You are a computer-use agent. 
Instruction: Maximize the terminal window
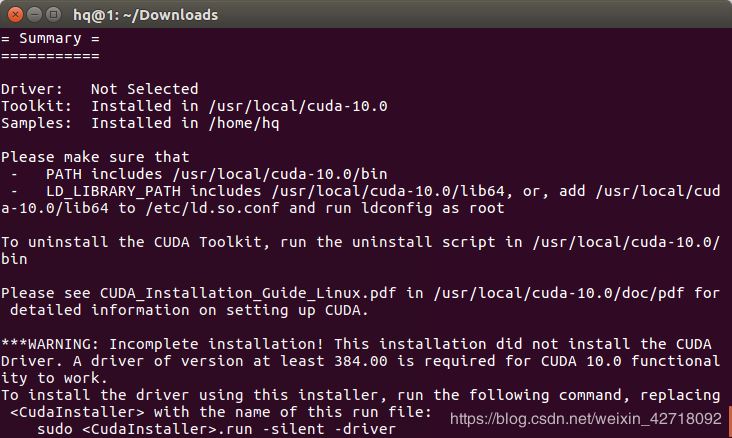(52, 14)
